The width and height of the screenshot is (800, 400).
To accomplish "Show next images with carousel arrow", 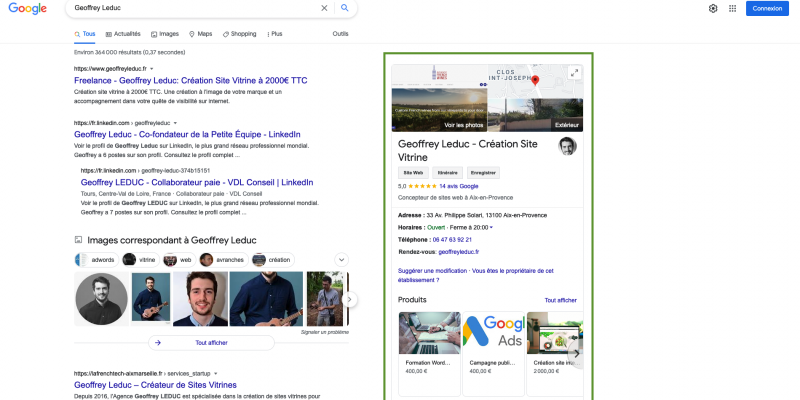I will coord(349,299).
